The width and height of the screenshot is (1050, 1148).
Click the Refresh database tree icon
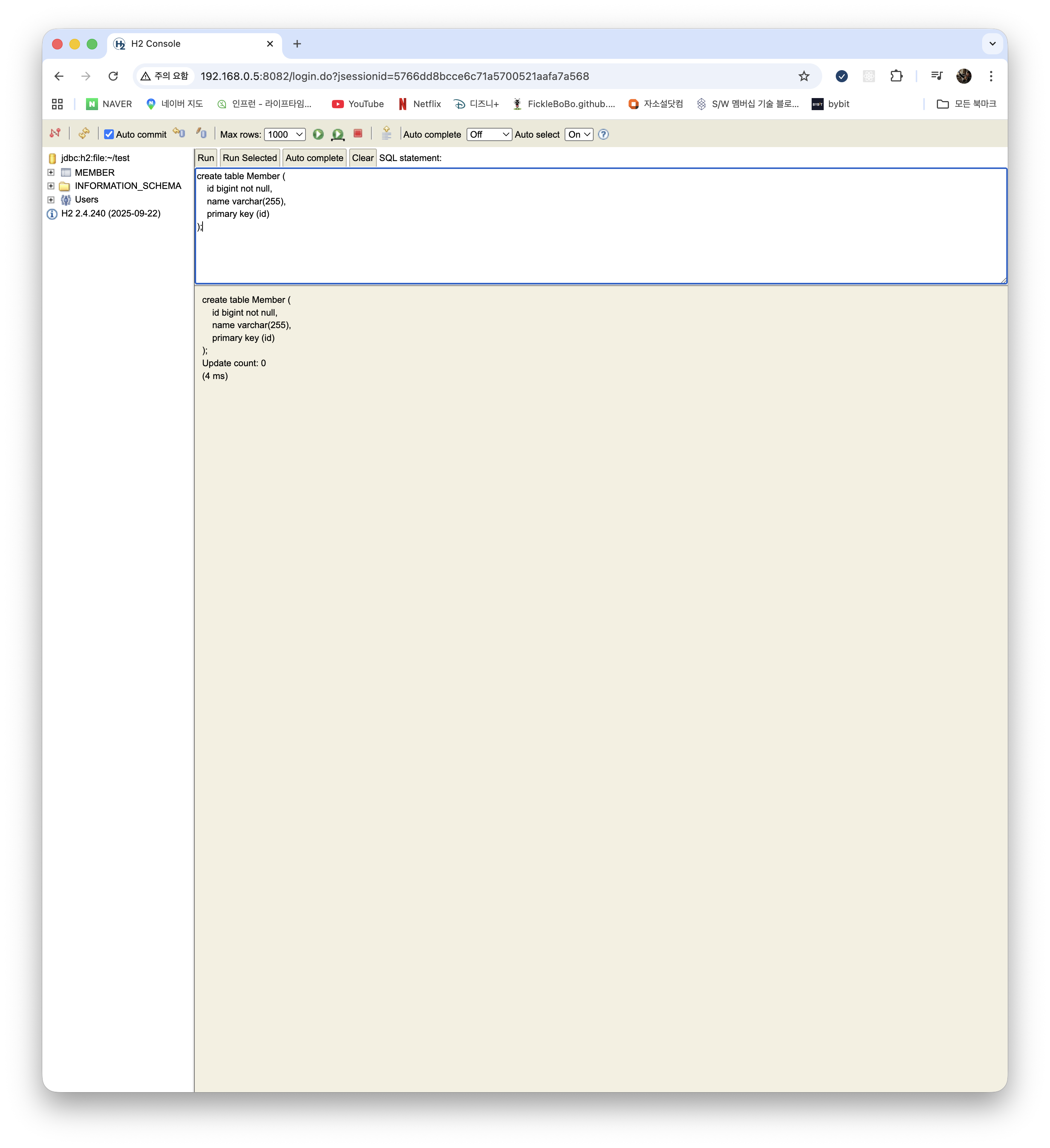pyautogui.click(x=84, y=133)
